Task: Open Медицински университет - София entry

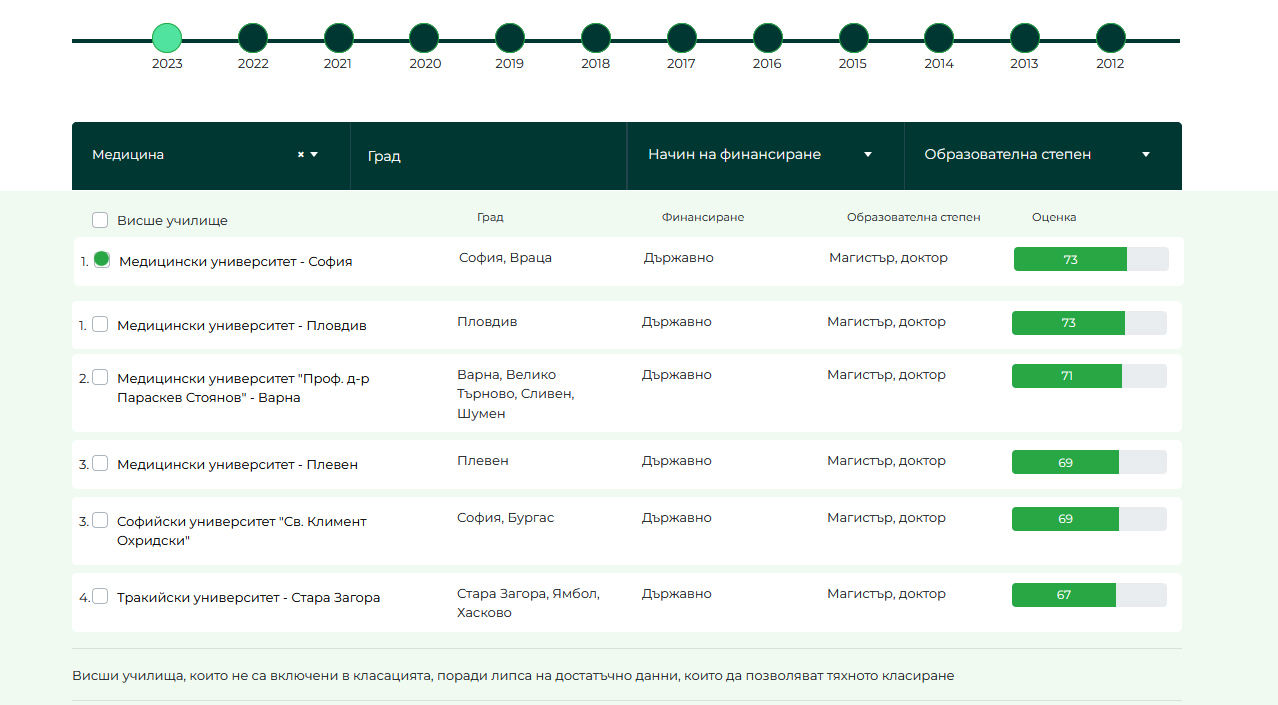Action: (236, 262)
